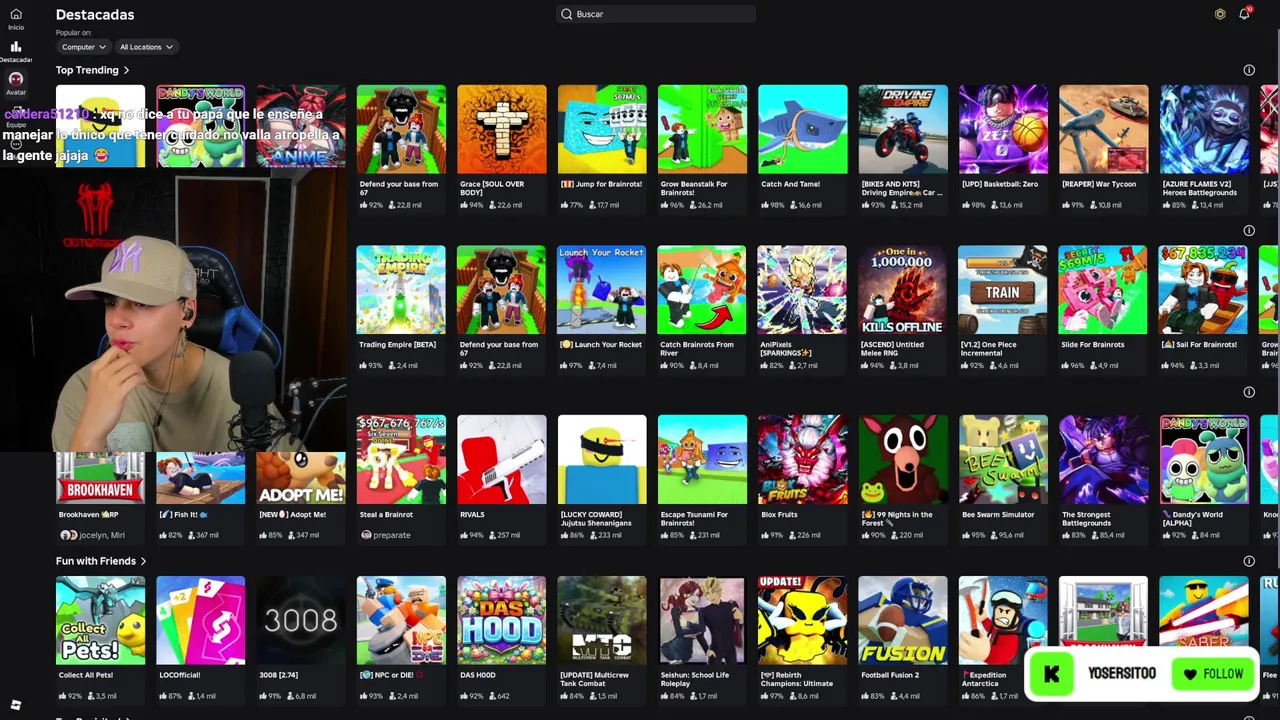Open AniPixels [SPARKINGS] game thumbnail
Viewport: 1280px width, 720px height.
tap(802, 290)
